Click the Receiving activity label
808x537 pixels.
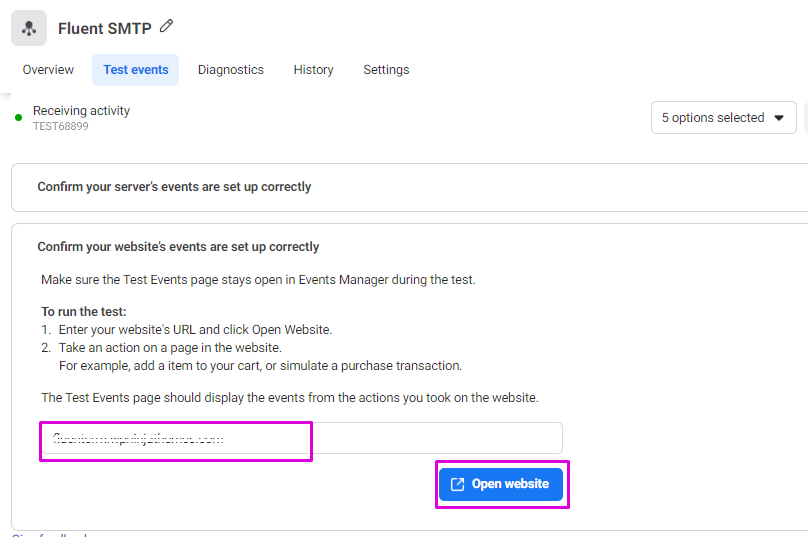[81, 111]
